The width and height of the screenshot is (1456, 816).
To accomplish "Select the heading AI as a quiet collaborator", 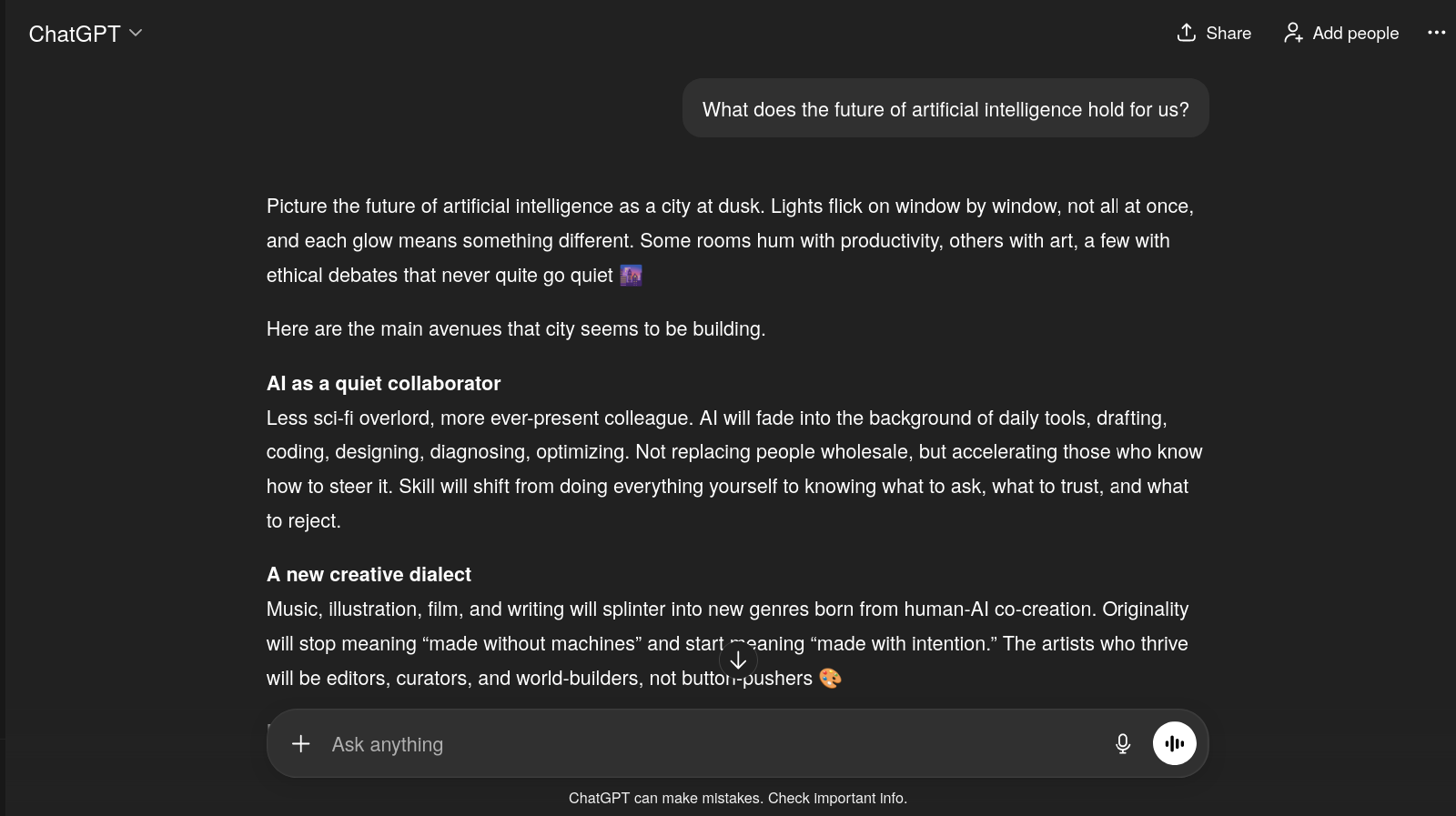I will [383, 383].
